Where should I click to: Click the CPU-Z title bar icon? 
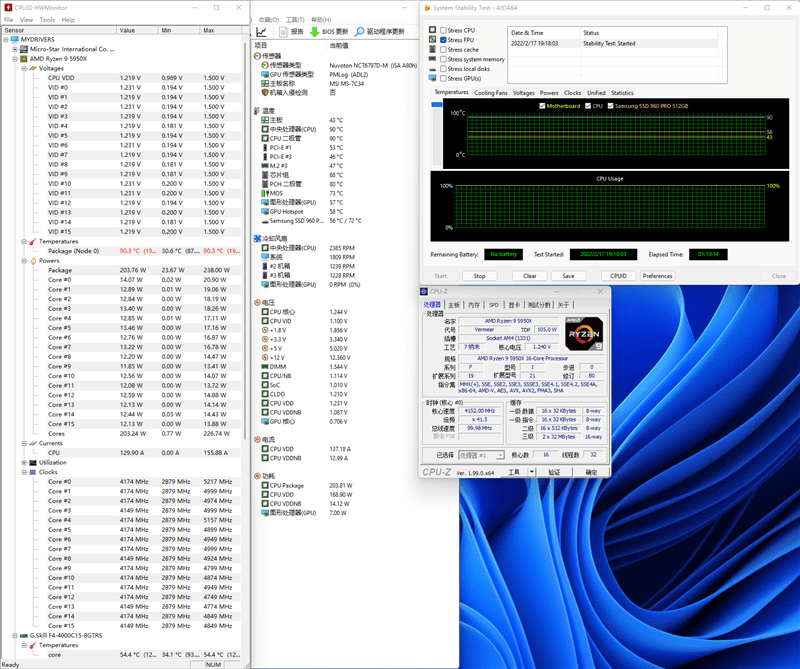[424, 291]
